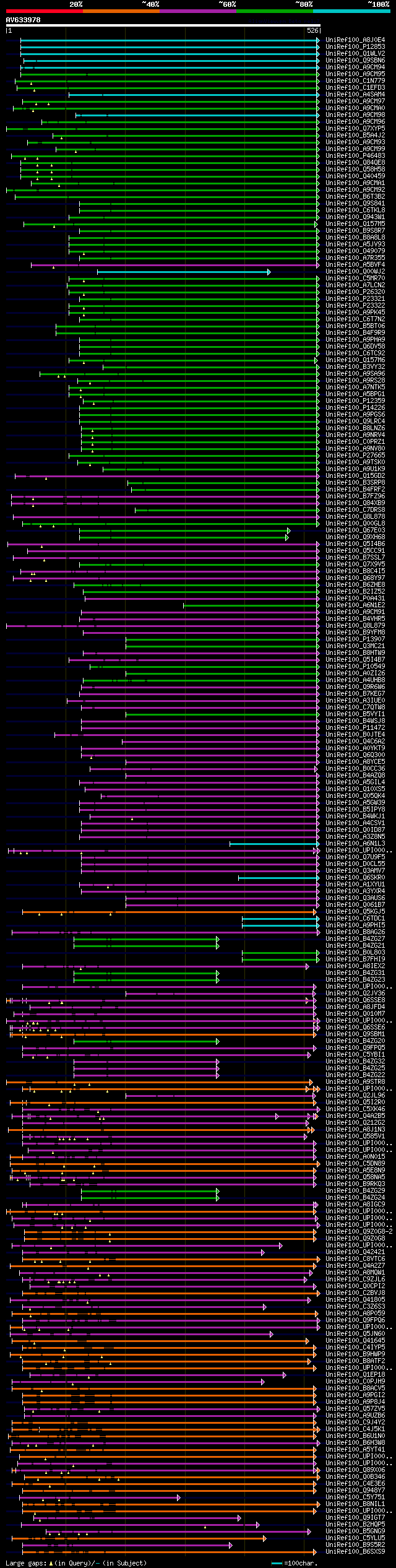
Task: Select hit label UniRef100_A4SAM4
Action: click(355, 95)
